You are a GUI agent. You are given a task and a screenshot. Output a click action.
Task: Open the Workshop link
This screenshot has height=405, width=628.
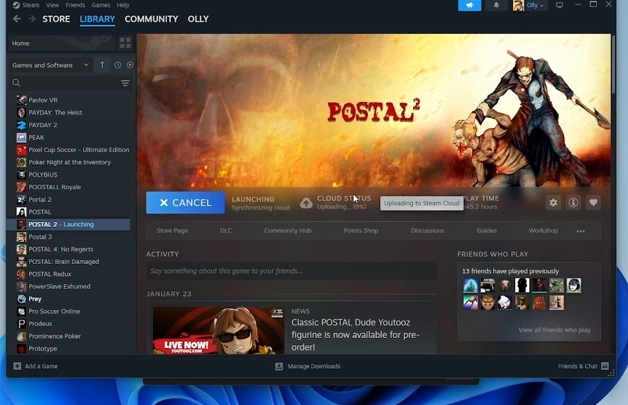(x=543, y=231)
